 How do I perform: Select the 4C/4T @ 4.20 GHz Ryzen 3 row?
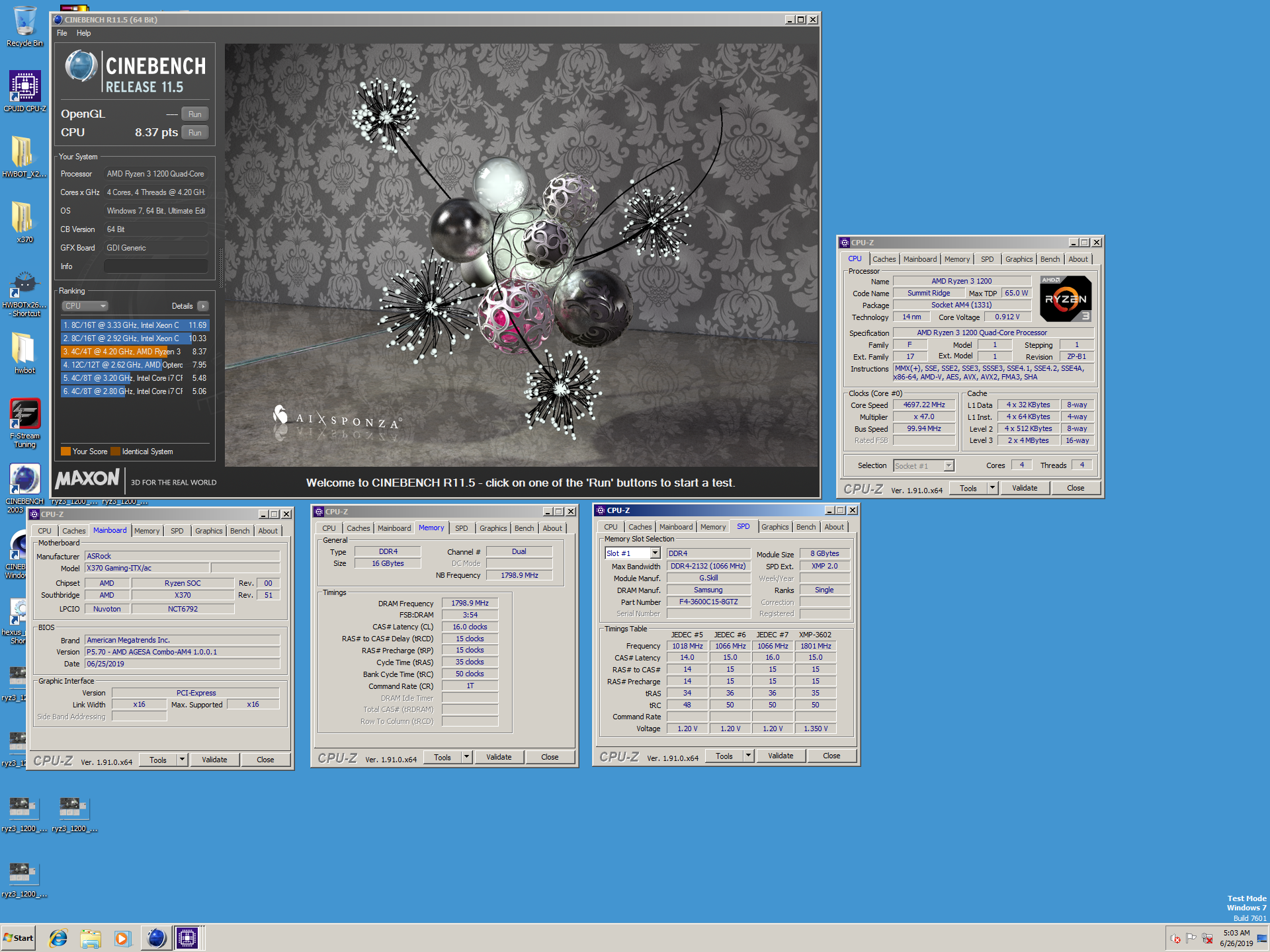135,352
